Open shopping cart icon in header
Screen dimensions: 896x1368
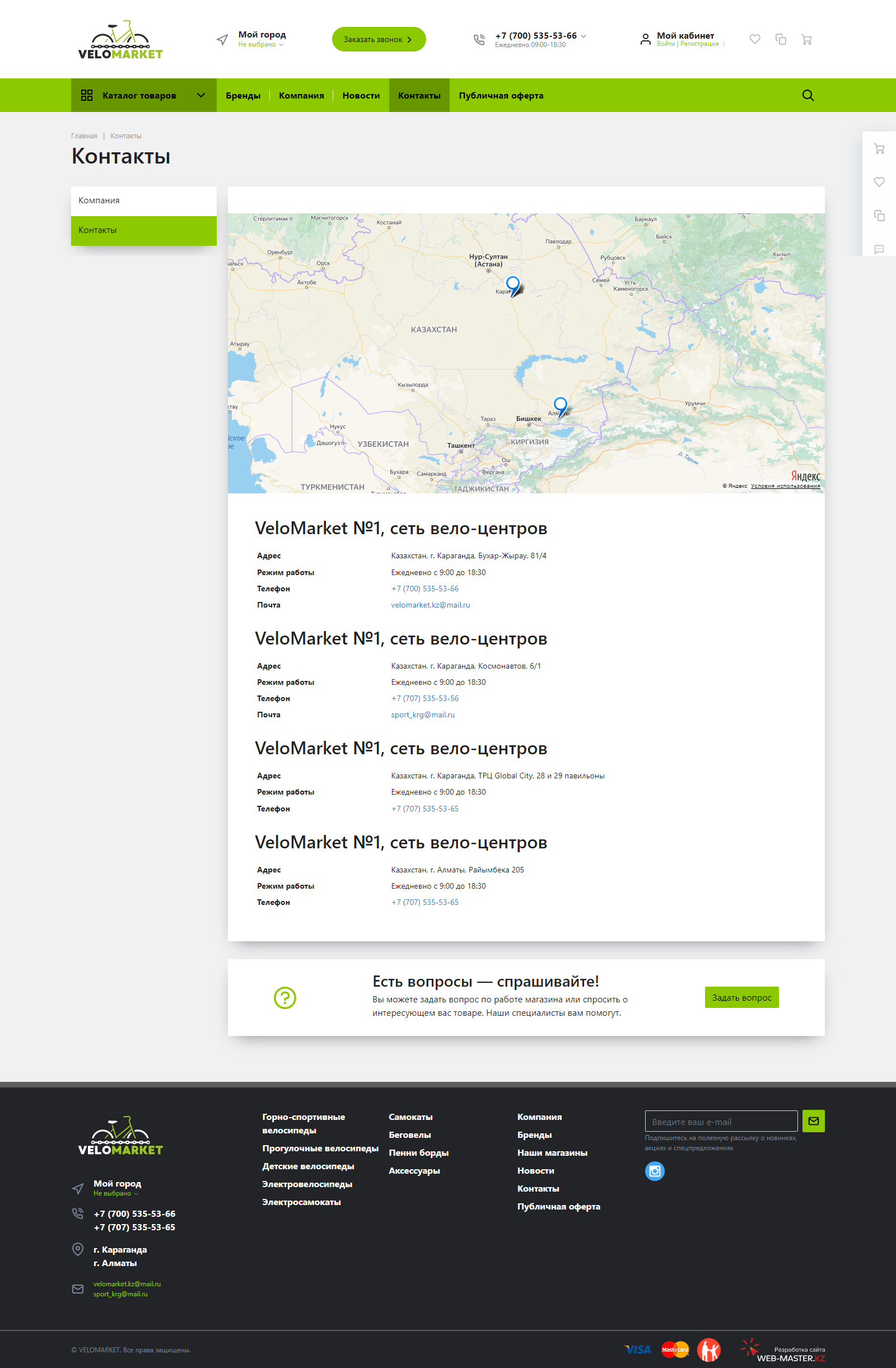(806, 39)
